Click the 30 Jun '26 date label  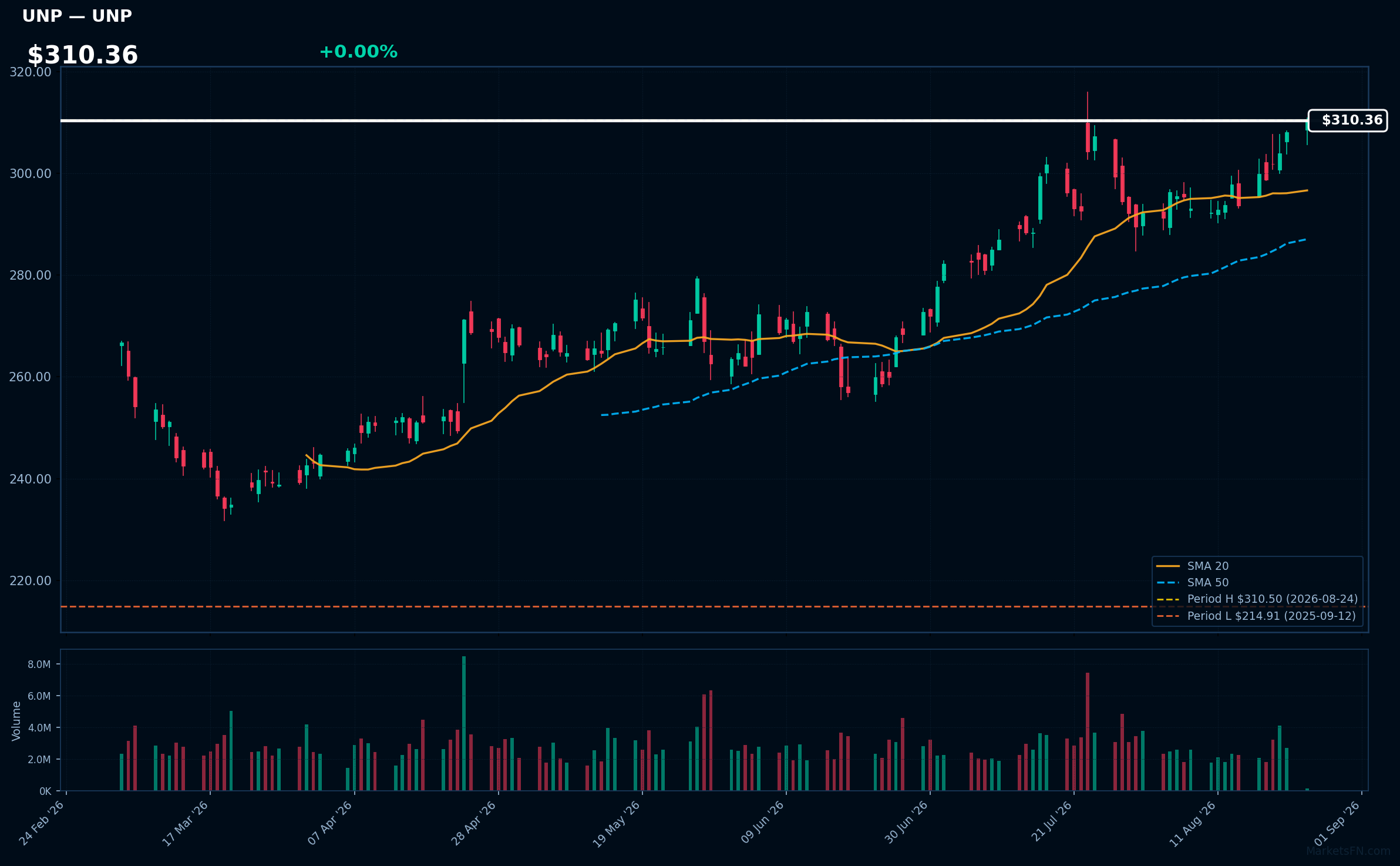pos(906,824)
